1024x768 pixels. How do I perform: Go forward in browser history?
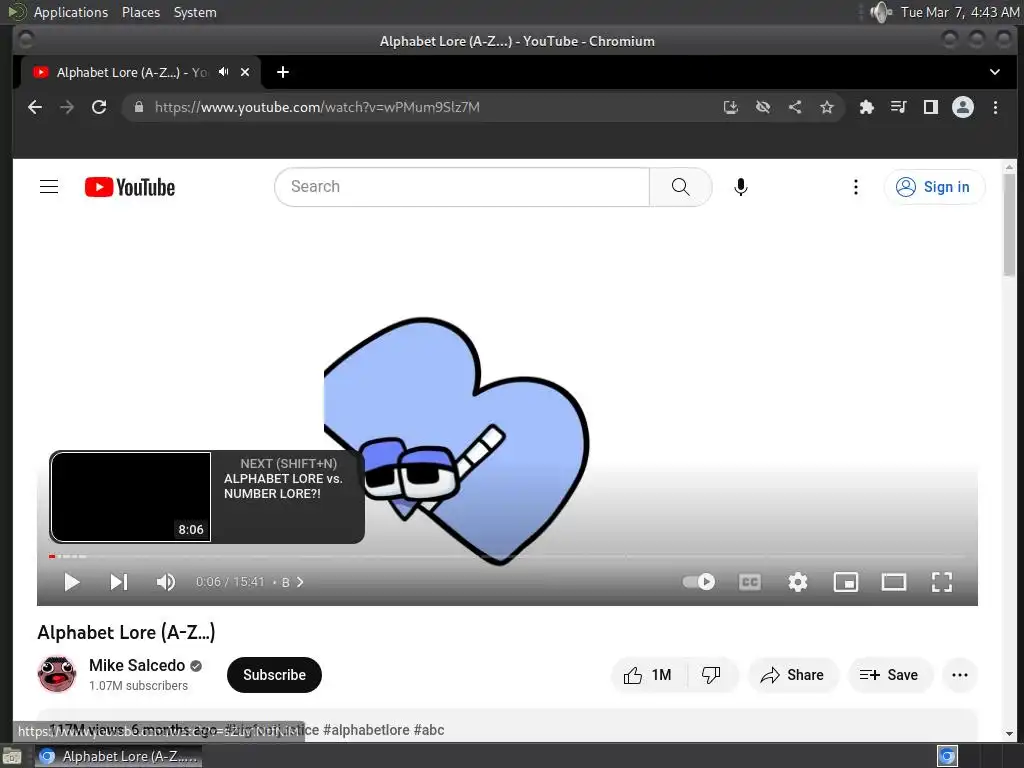coord(67,107)
